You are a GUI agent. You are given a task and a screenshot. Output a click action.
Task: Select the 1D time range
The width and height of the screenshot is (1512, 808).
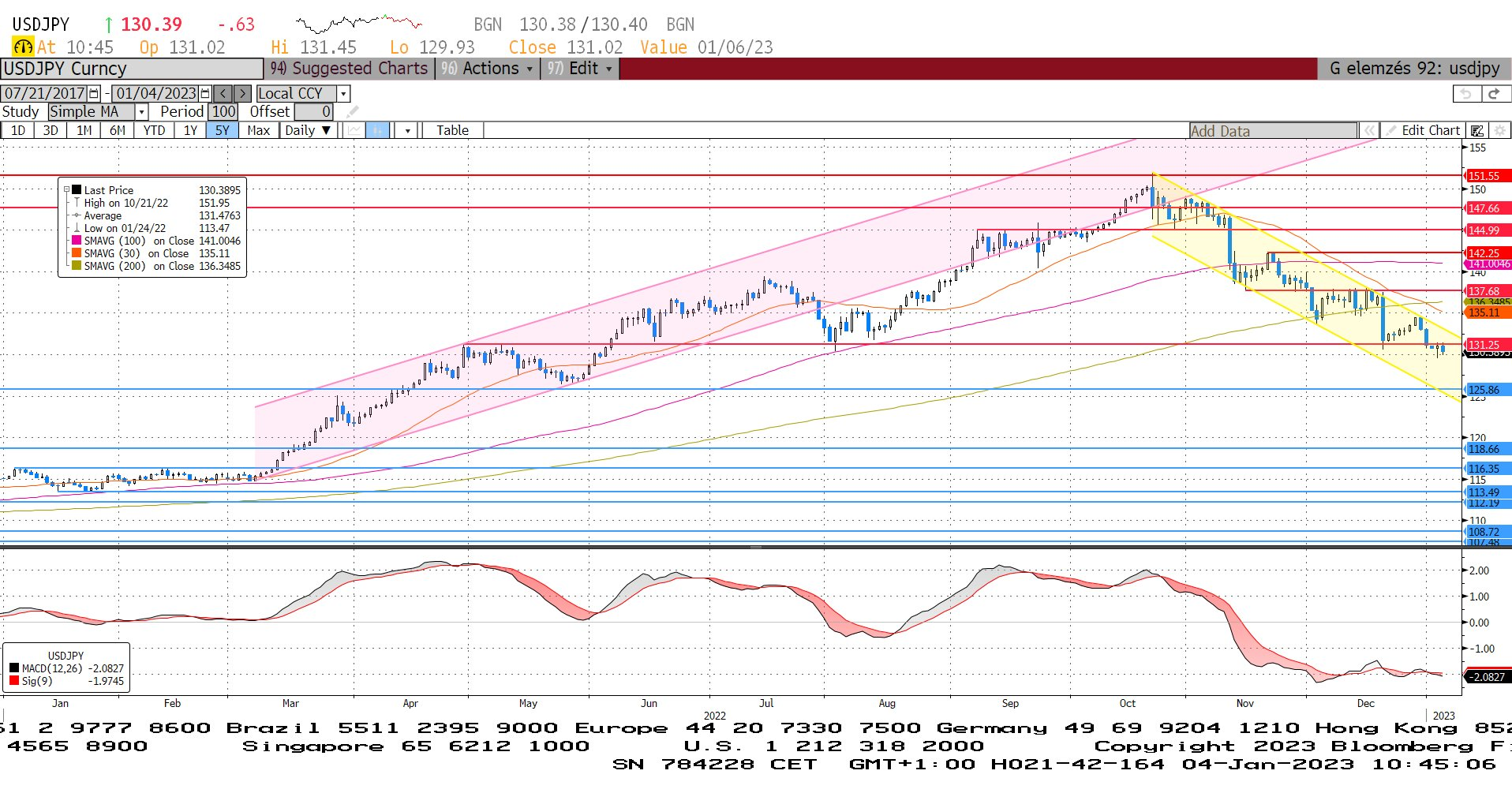coord(17,130)
